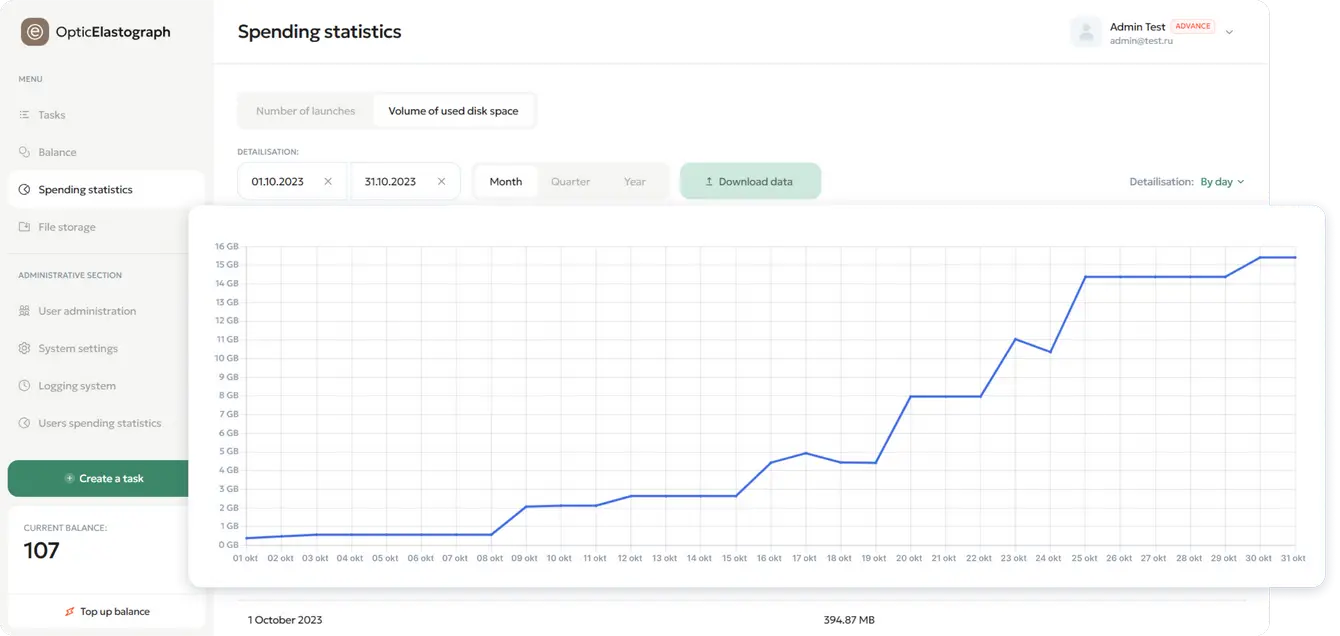
Task: Switch to the Year period option
Action: click(x=634, y=181)
